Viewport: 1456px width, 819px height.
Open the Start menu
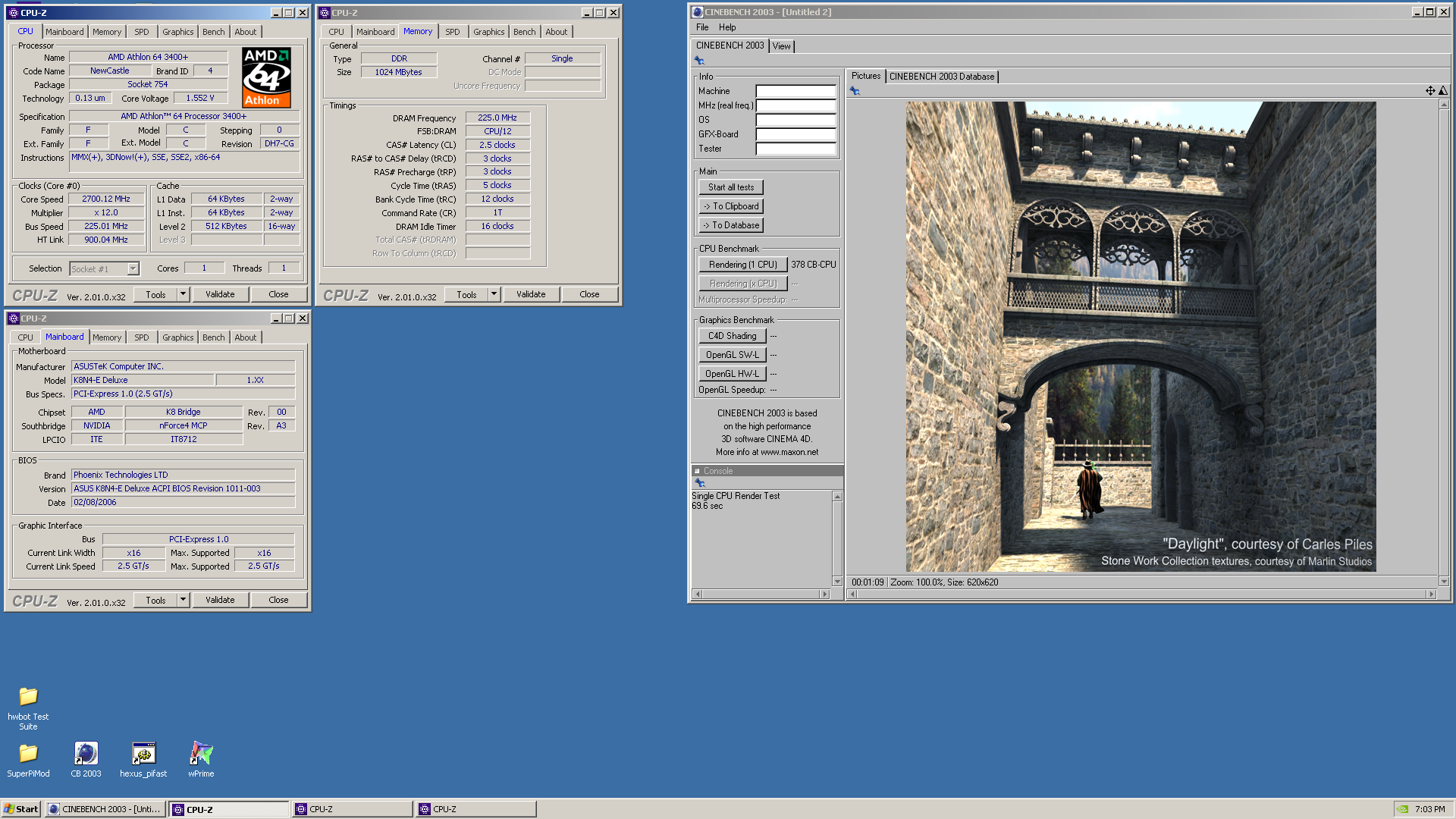click(21, 809)
